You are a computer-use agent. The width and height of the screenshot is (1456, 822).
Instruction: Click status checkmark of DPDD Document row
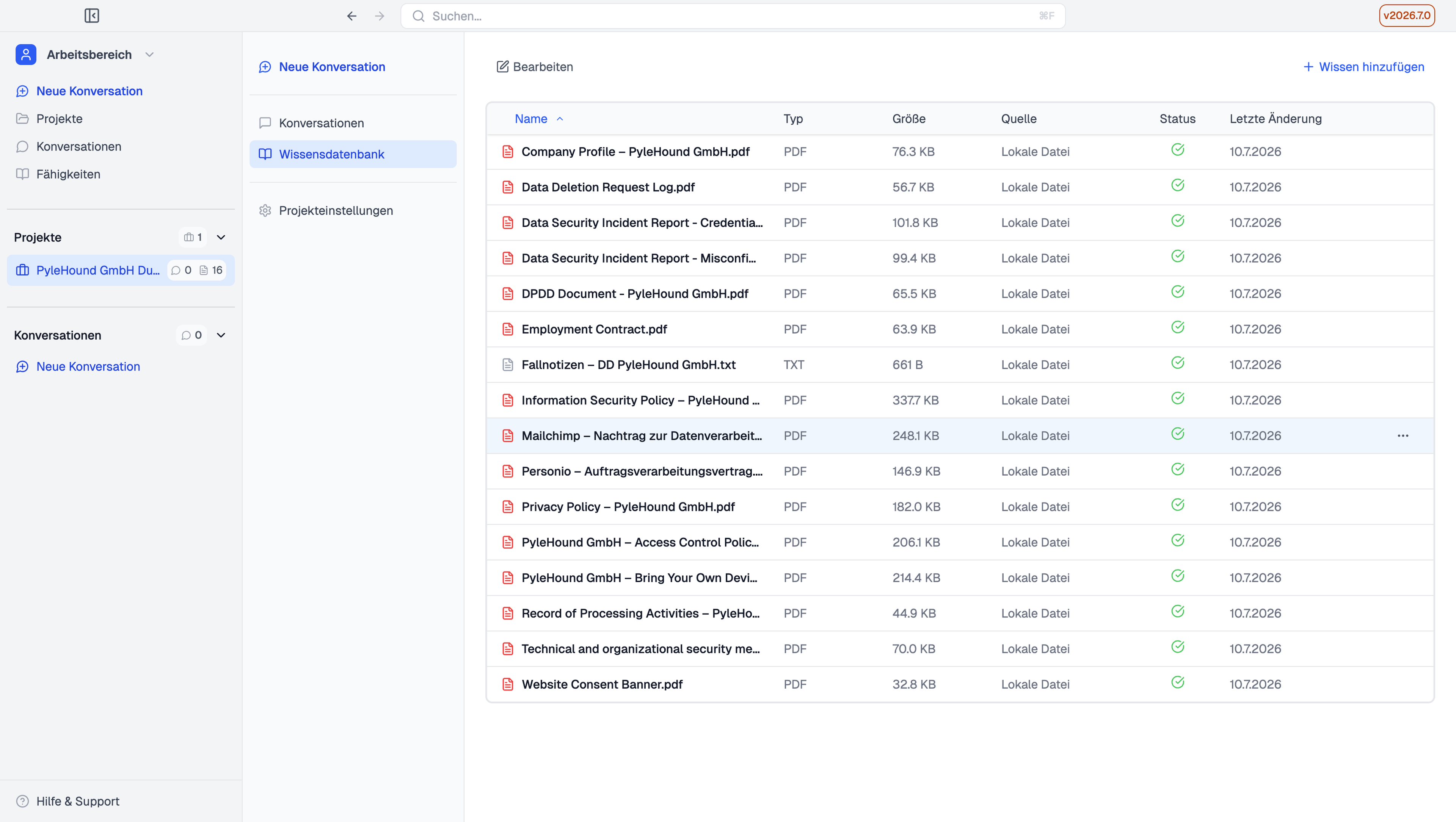[1178, 291]
